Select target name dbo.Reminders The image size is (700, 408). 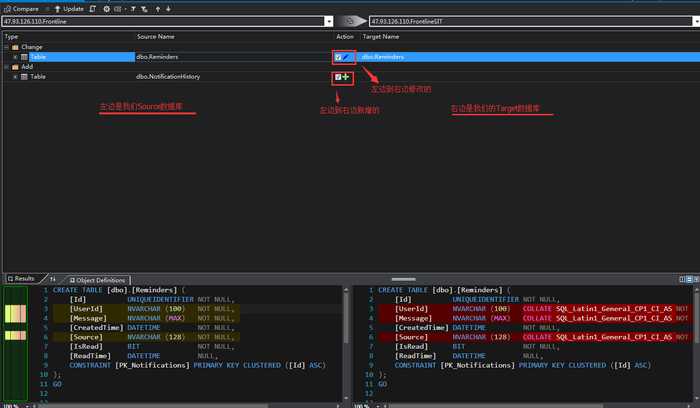[x=383, y=57]
